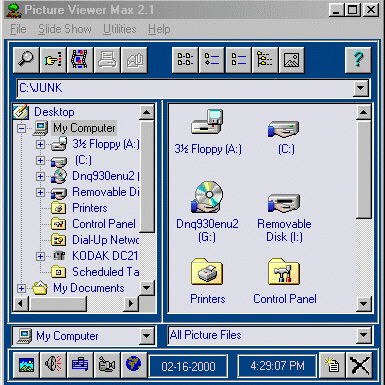The width and height of the screenshot is (385, 385).
Task: Select KODAK DC21 in the folder tree
Action: tap(105, 256)
